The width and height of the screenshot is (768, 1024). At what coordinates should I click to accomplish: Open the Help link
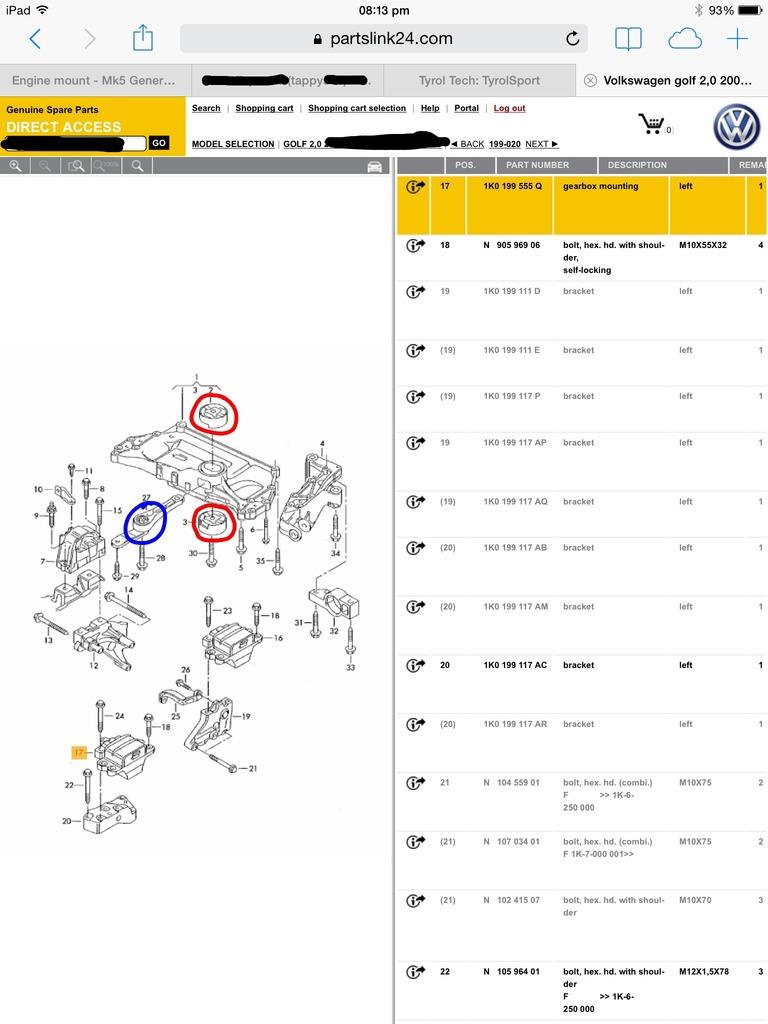point(430,108)
